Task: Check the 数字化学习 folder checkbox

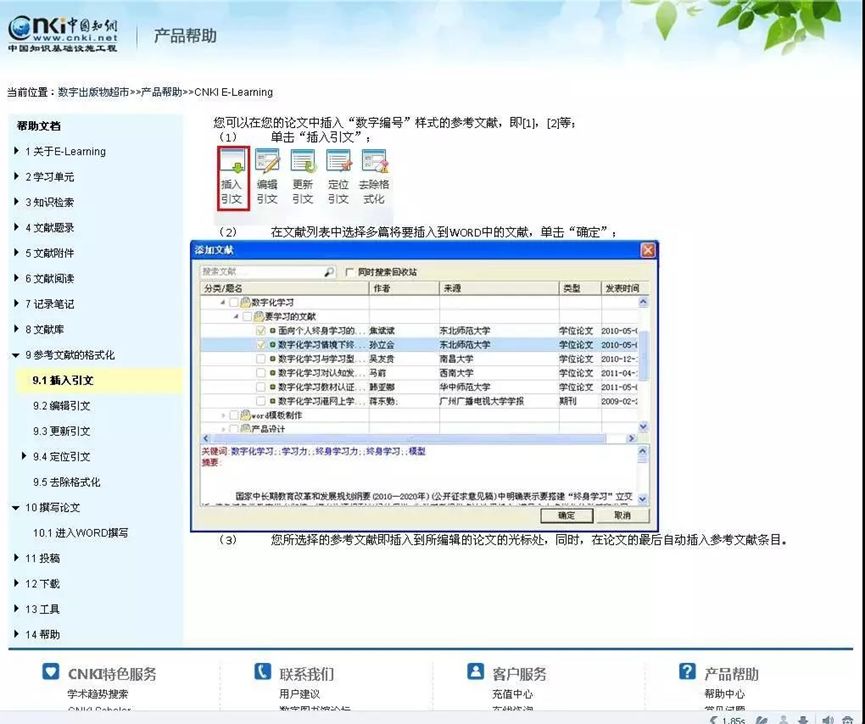Action: click(234, 302)
